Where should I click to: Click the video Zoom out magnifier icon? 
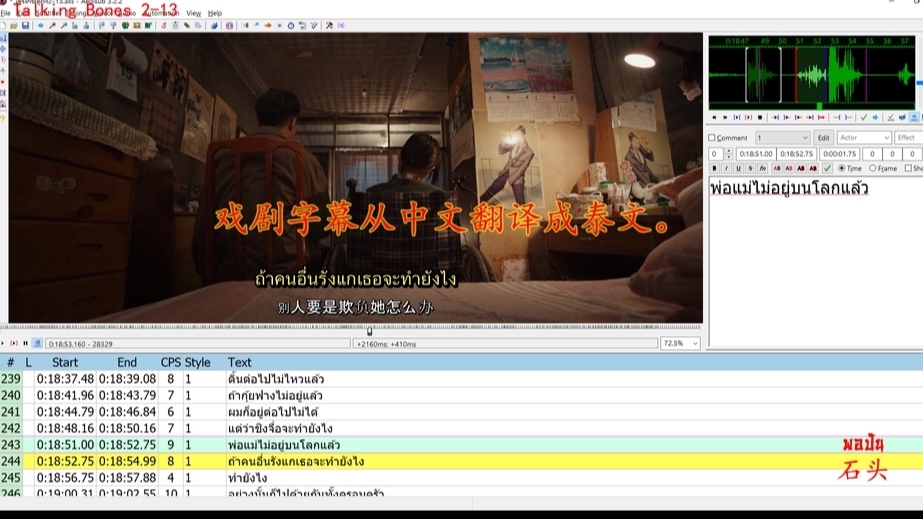click(64, 25)
